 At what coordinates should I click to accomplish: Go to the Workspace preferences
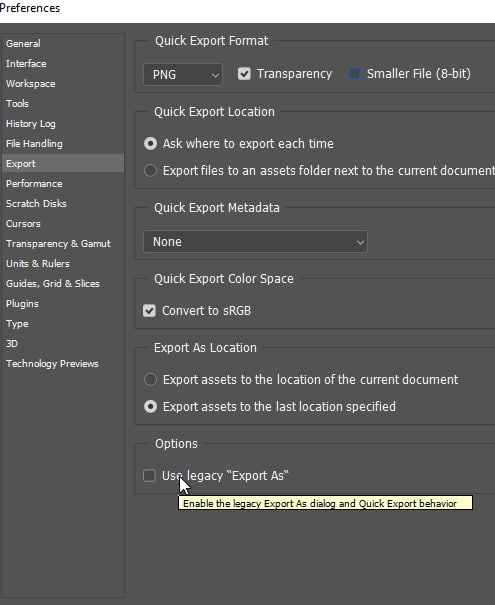30,84
